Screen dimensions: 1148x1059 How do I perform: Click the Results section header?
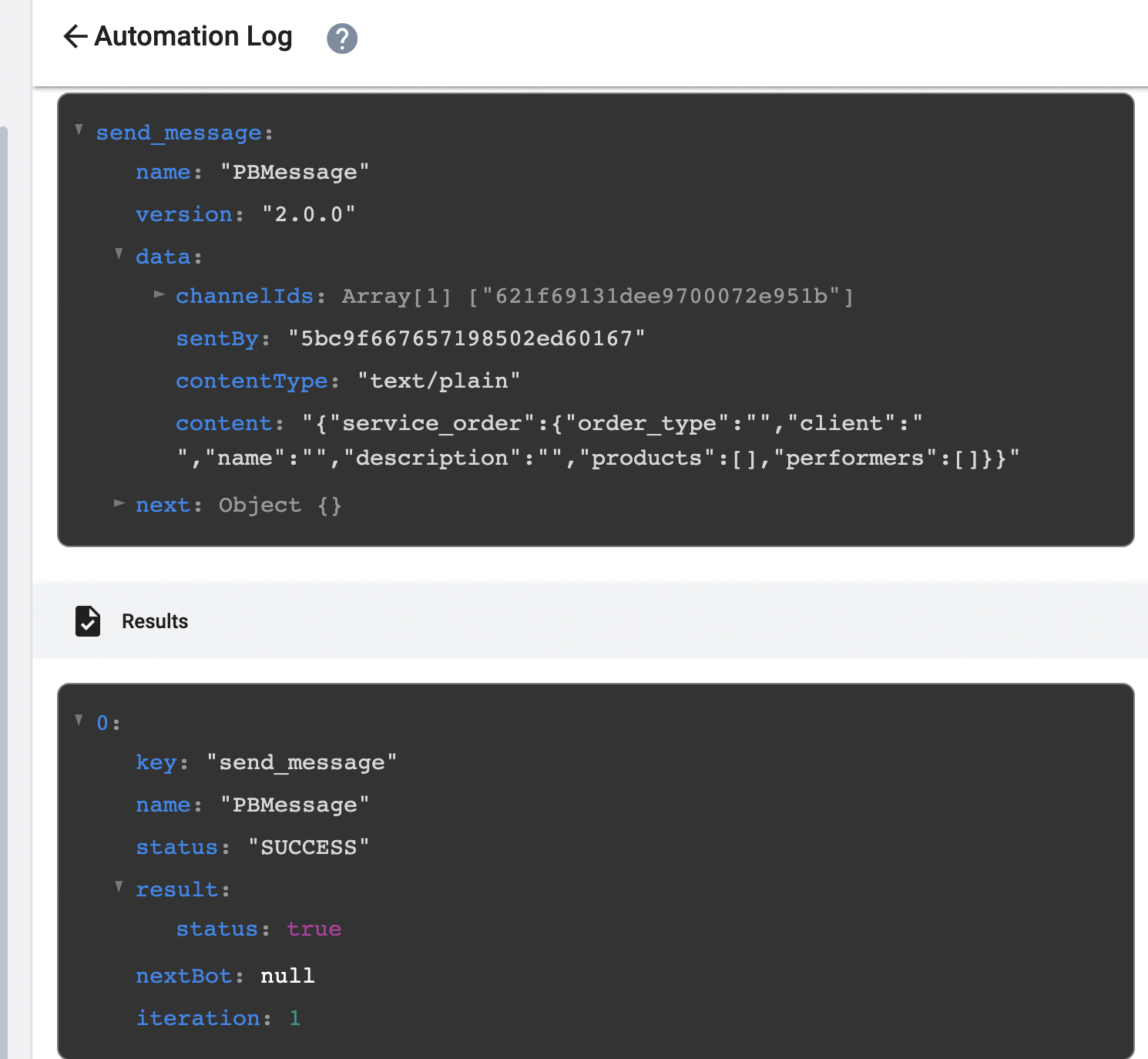point(154,621)
